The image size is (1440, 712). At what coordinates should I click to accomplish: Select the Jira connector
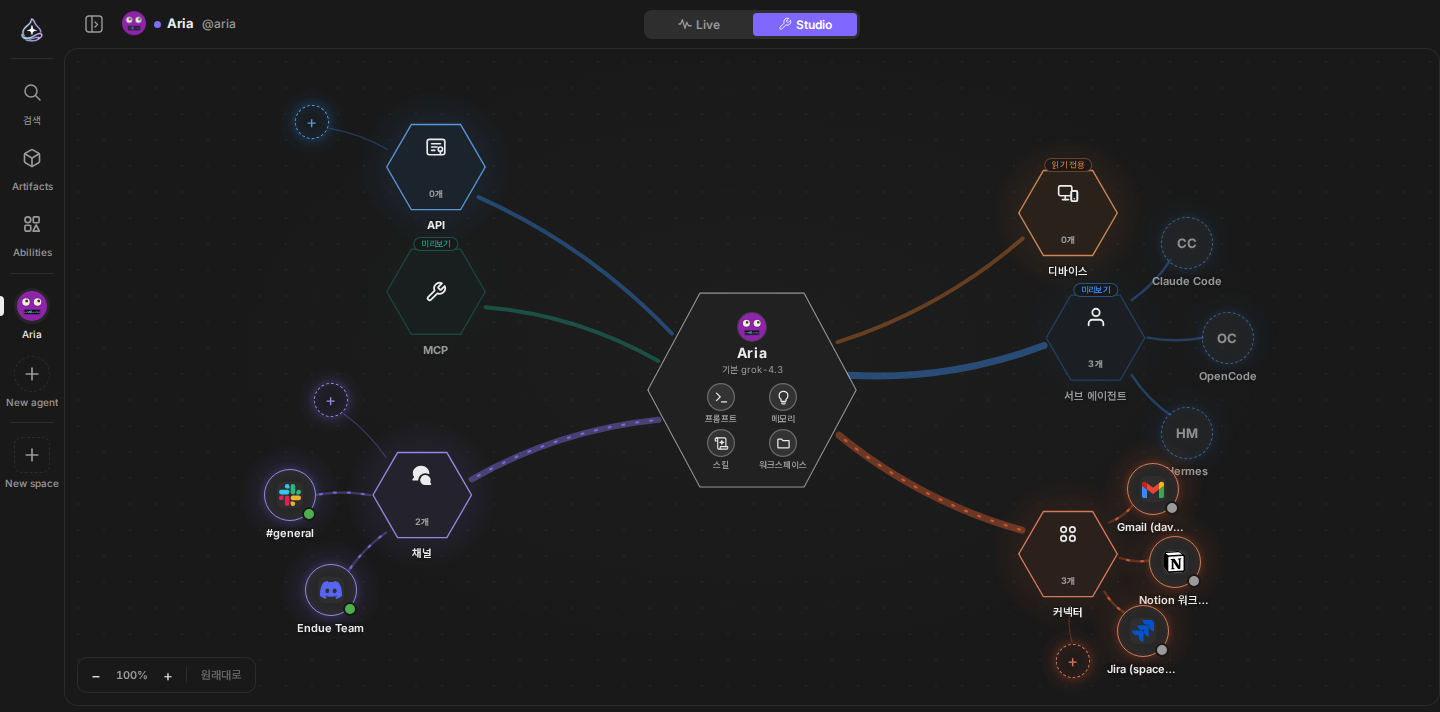tap(1143, 631)
